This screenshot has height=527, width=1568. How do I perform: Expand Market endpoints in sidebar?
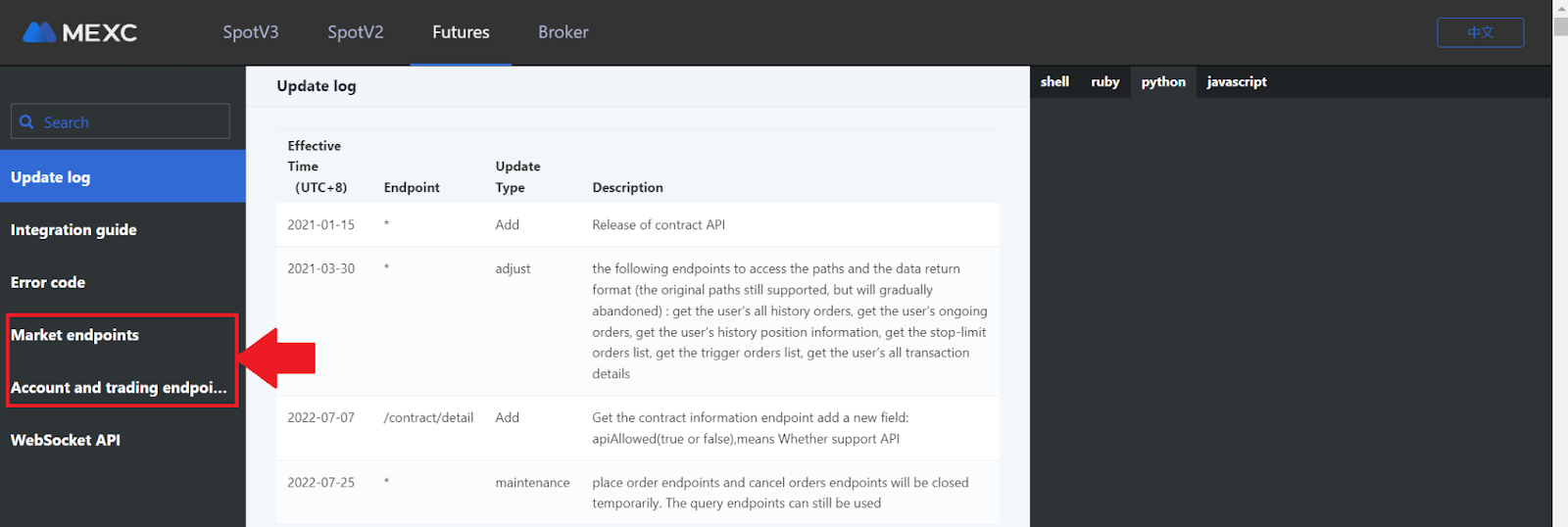[122, 335]
